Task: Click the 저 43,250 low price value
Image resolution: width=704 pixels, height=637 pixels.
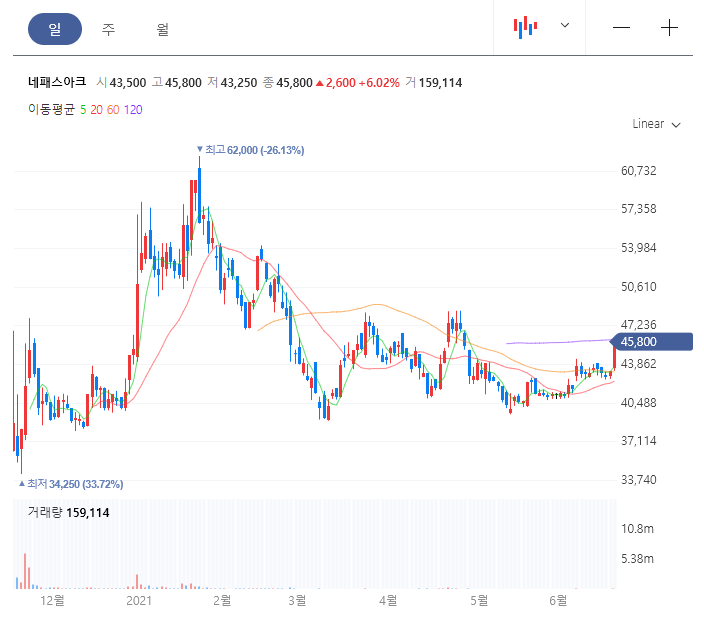Action: click(232, 83)
